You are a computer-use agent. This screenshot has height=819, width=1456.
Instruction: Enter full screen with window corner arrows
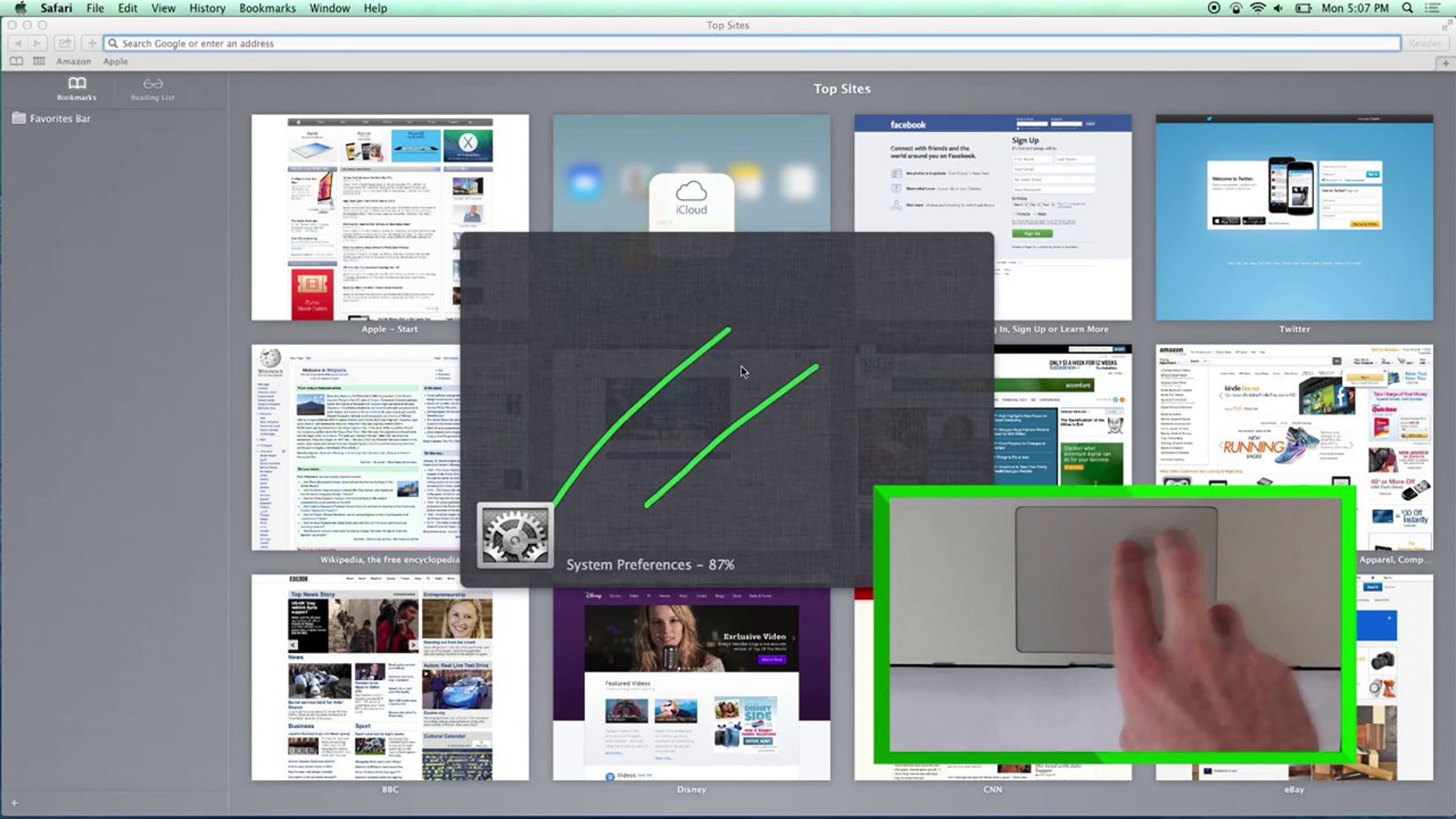pos(1446,25)
